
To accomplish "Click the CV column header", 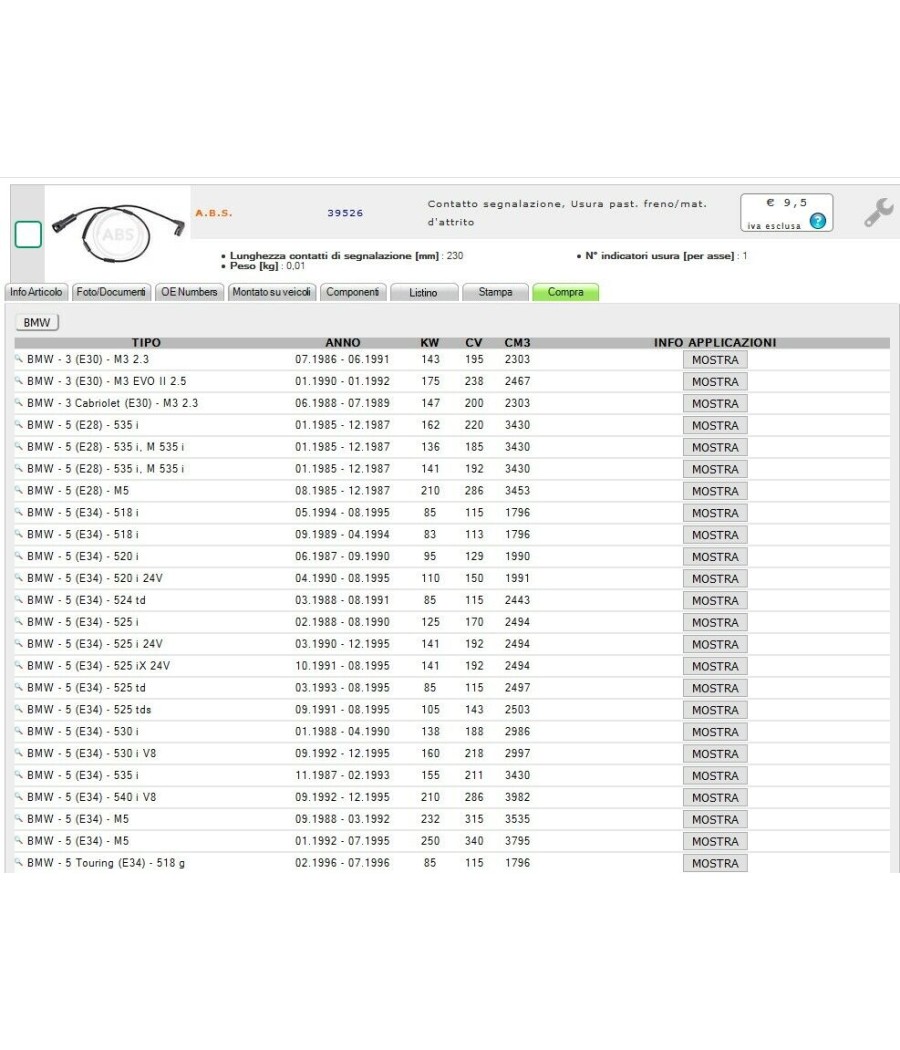I will click(474, 342).
